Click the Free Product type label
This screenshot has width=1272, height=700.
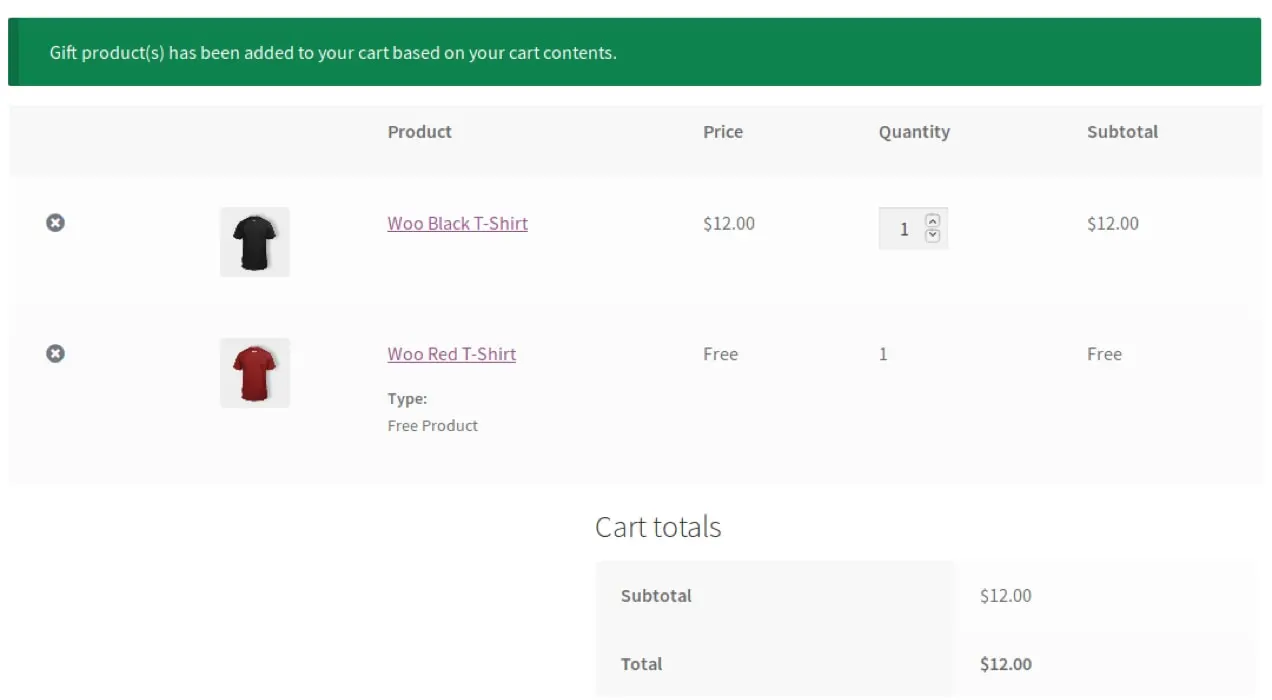(432, 426)
